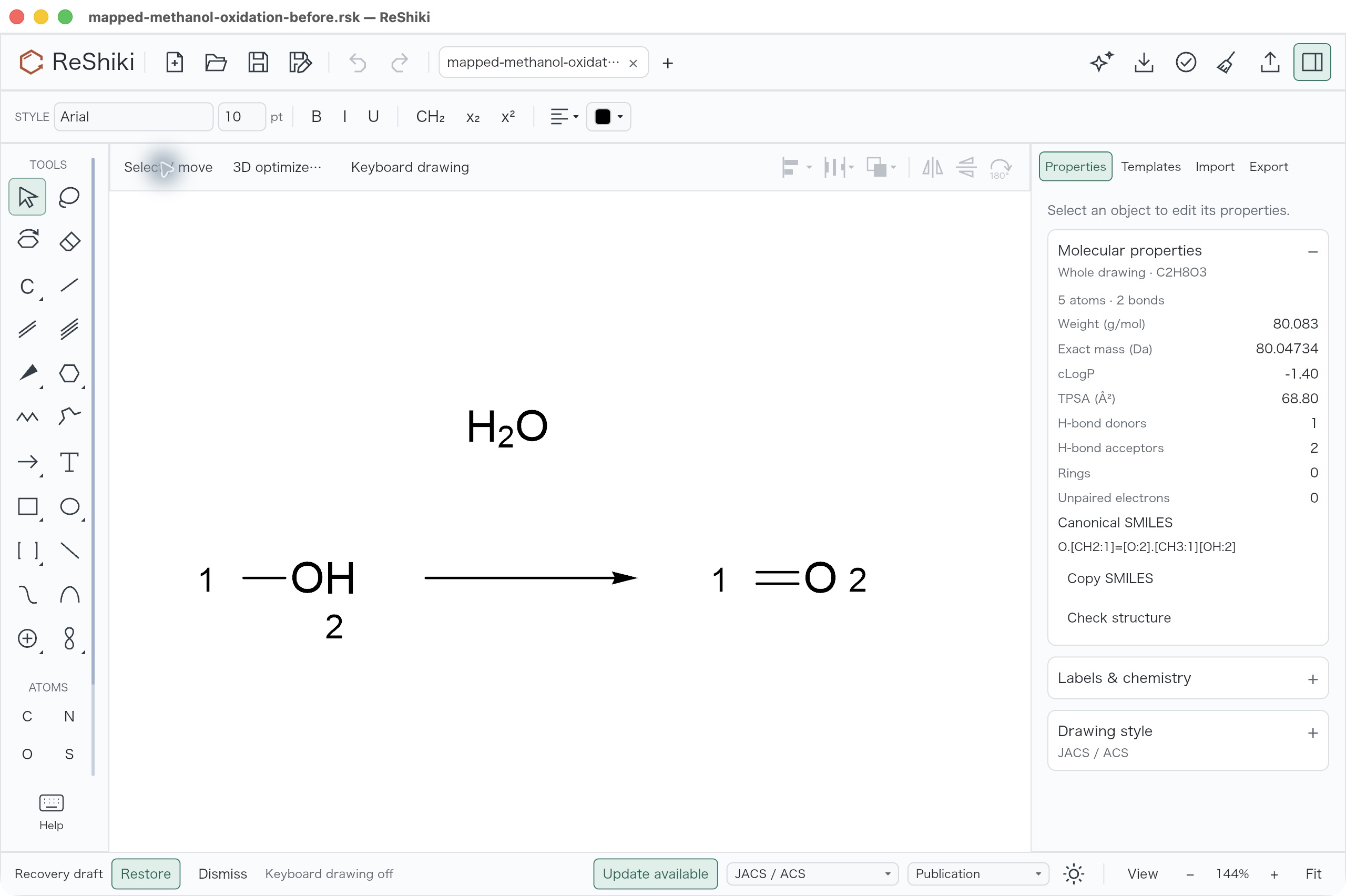Click the cleanup broom icon
The image size is (1346, 896).
coord(1227,62)
